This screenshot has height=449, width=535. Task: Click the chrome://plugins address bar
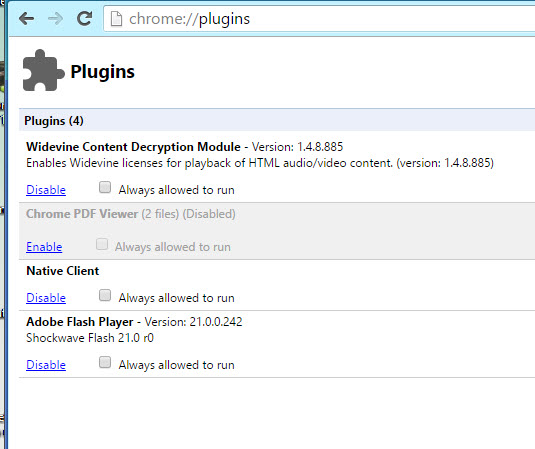(x=319, y=19)
